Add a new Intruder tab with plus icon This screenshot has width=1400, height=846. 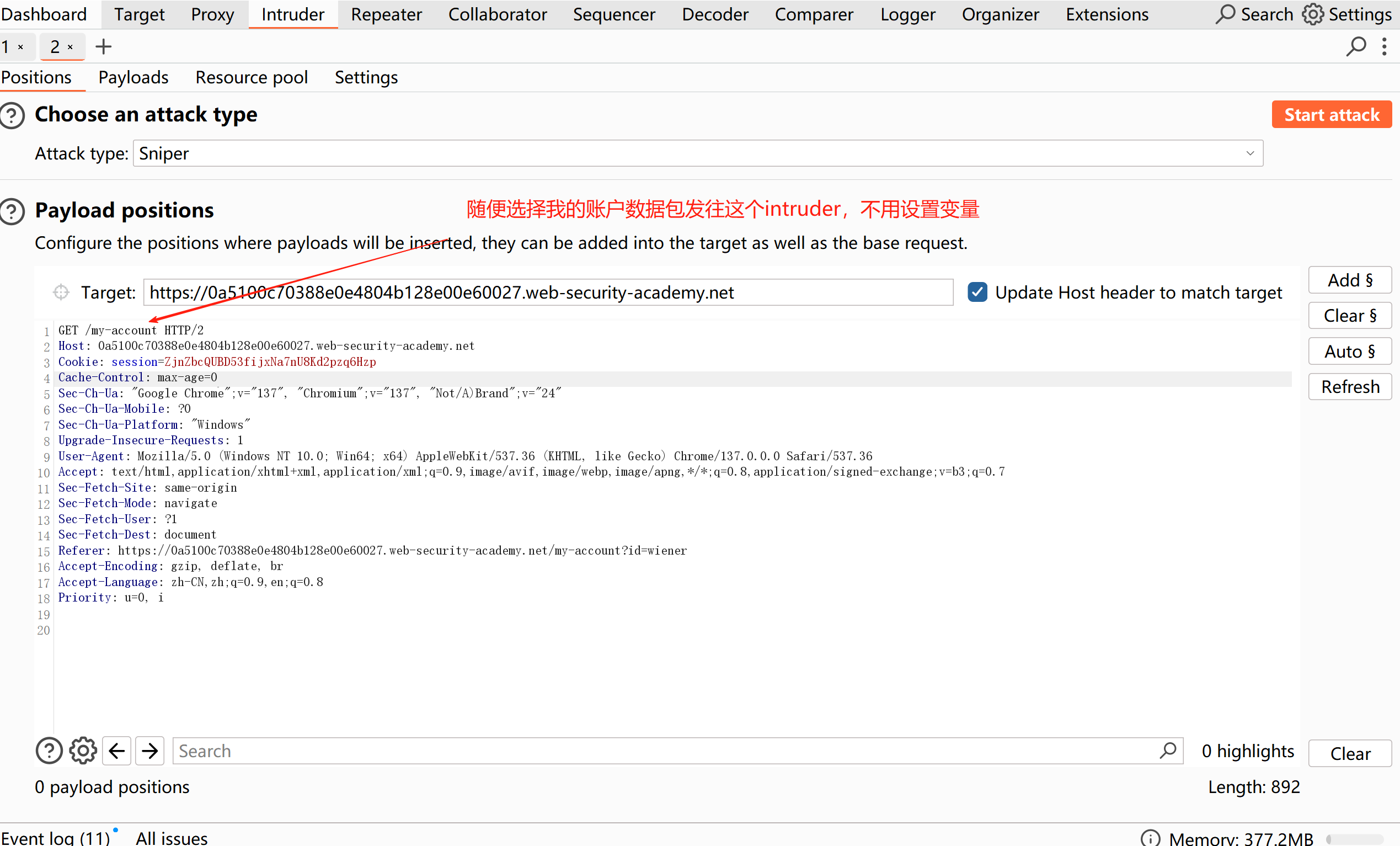coord(103,46)
